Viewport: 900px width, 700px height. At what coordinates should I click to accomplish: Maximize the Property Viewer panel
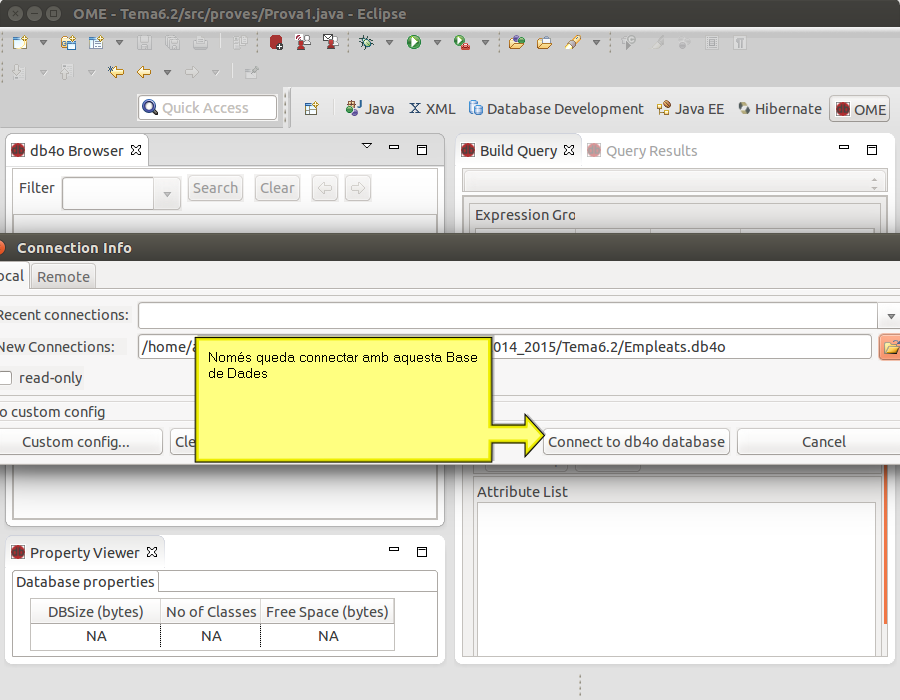422,552
